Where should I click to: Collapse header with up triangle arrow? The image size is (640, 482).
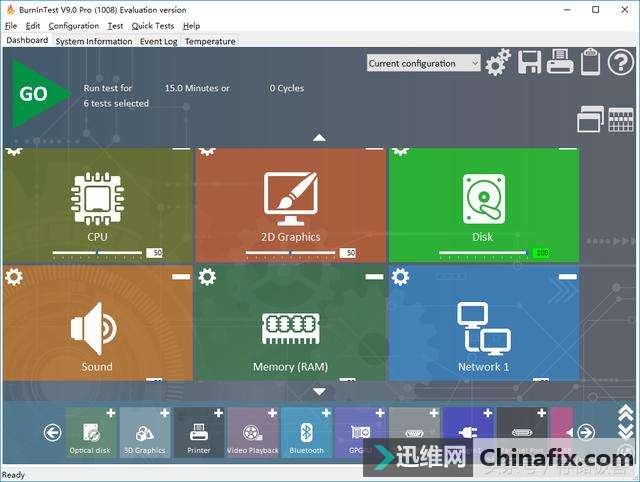click(319, 138)
